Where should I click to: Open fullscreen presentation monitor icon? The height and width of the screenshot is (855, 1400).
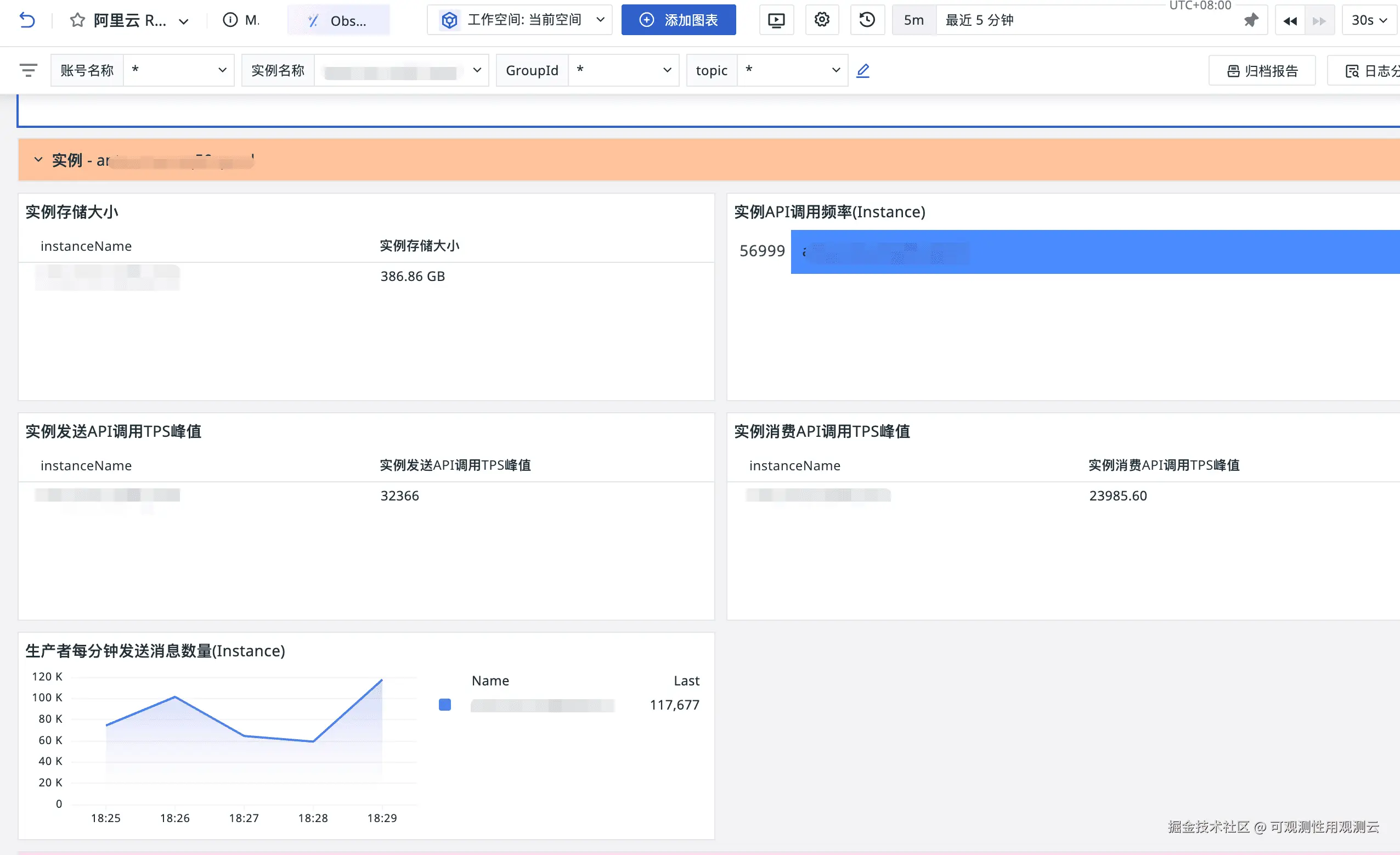(776, 20)
